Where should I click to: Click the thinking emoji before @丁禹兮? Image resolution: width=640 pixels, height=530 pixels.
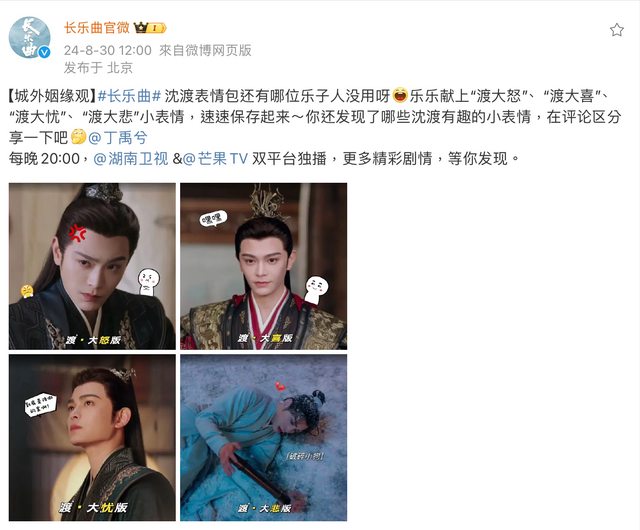point(78,137)
